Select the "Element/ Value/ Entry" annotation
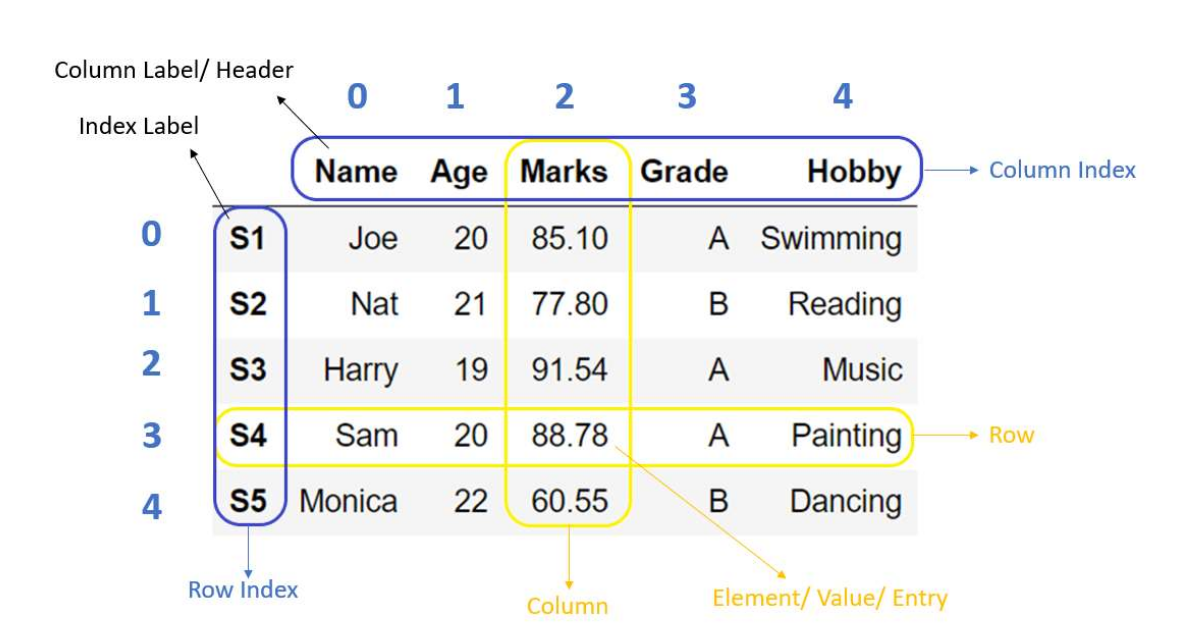The width and height of the screenshot is (1182, 632). click(829, 598)
